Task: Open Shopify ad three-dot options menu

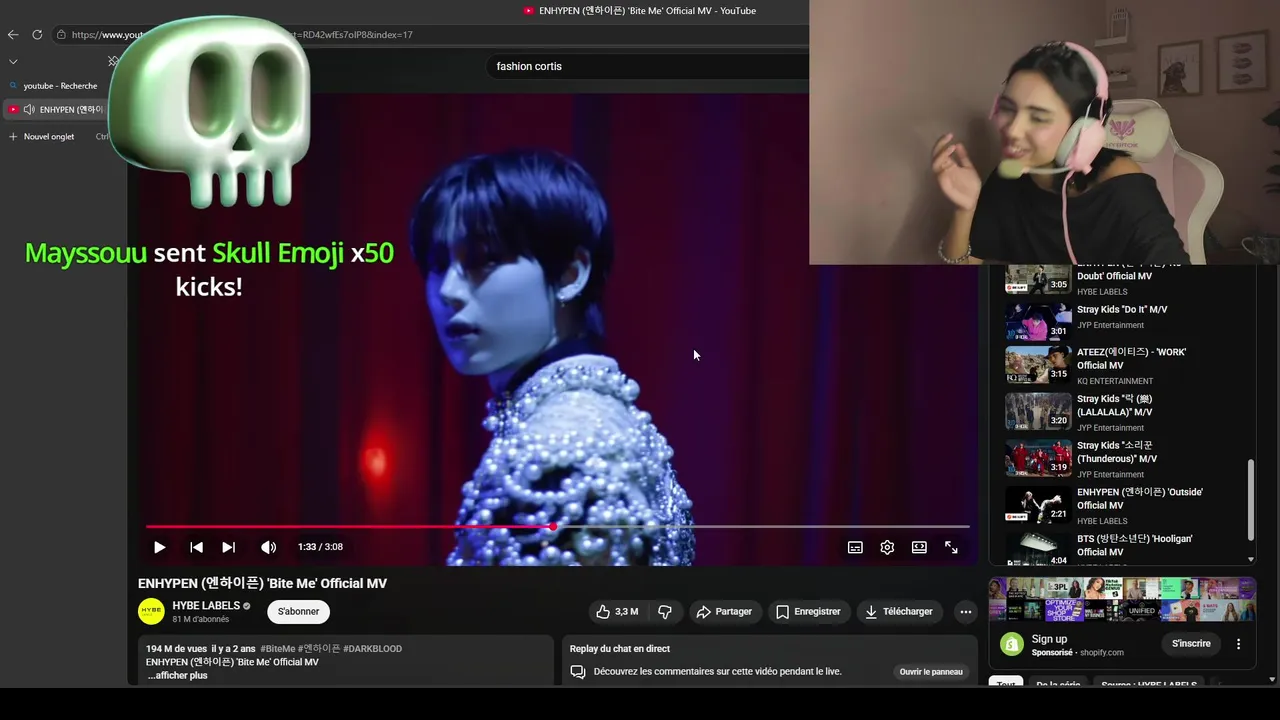Action: (1238, 644)
